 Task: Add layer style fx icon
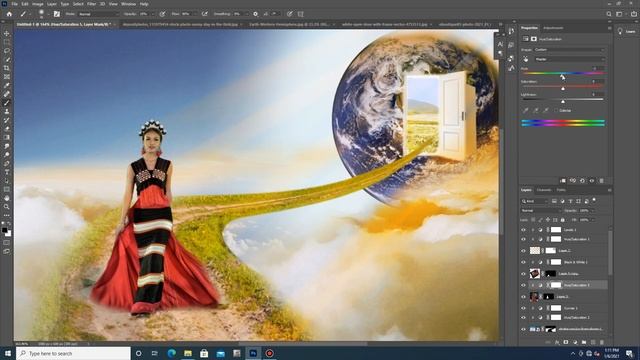(x=557, y=342)
